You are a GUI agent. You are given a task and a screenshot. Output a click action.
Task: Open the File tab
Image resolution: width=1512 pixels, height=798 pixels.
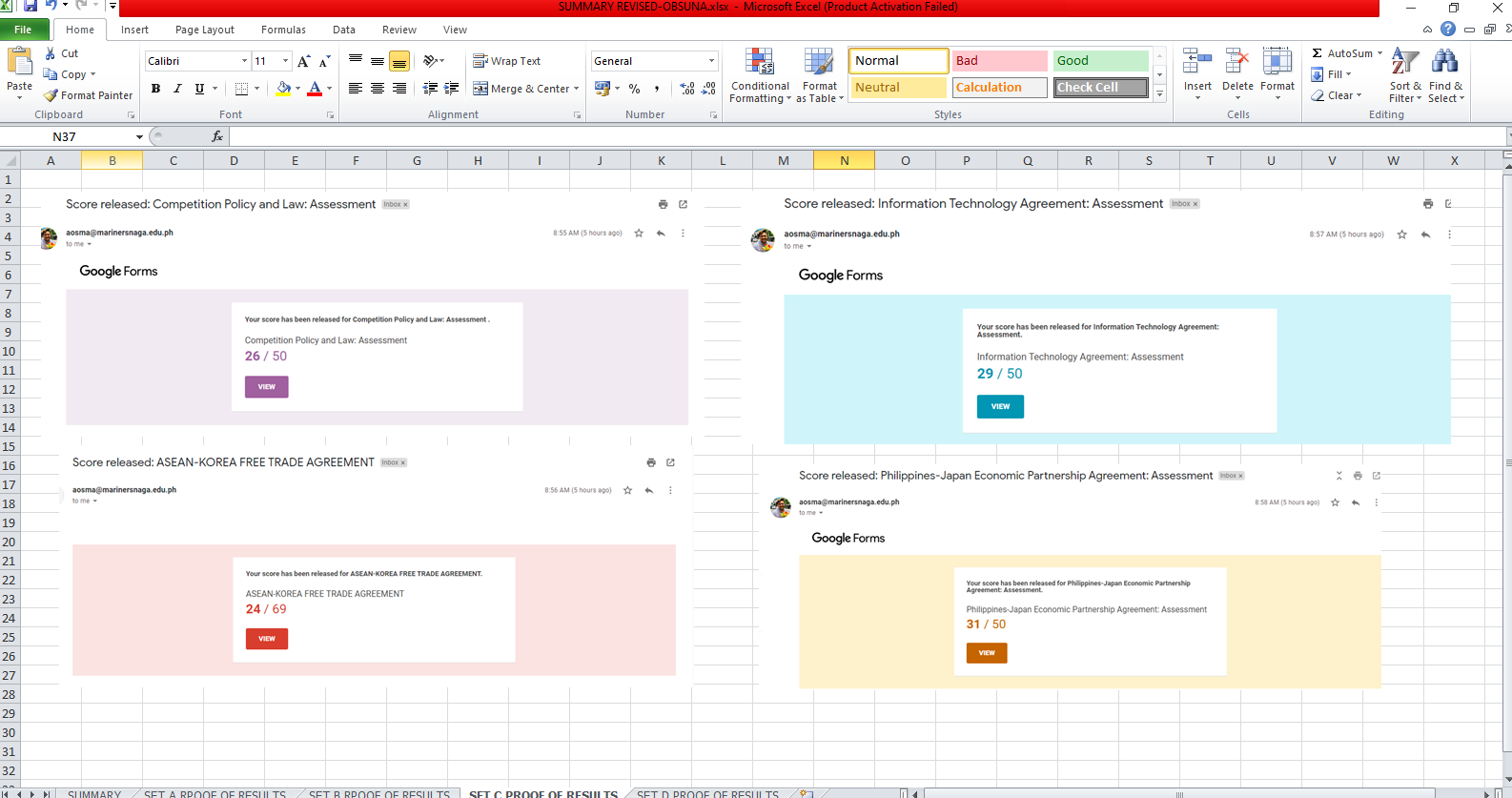point(23,30)
